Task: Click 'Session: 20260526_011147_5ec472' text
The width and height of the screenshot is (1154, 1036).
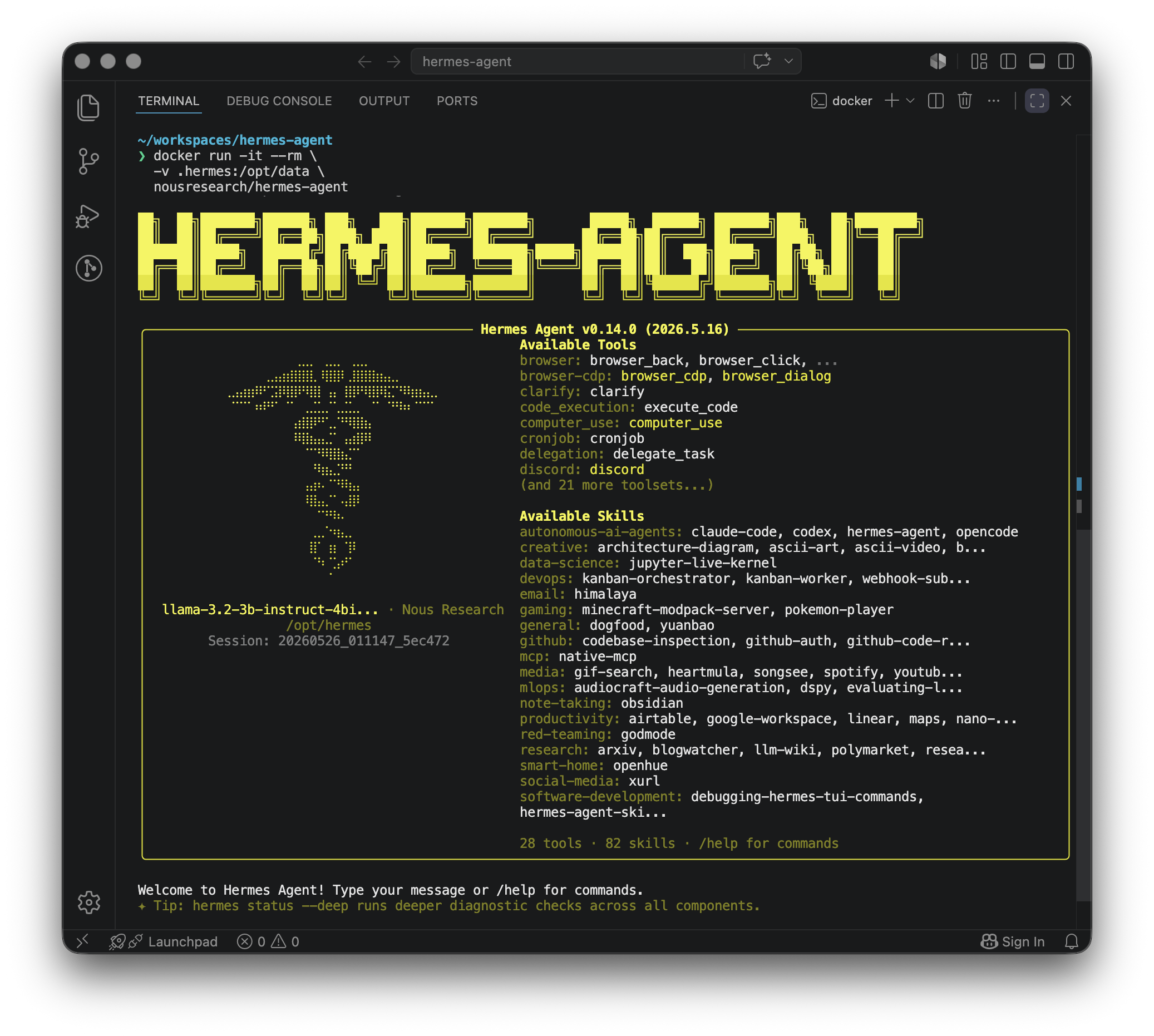Action: tap(328, 640)
